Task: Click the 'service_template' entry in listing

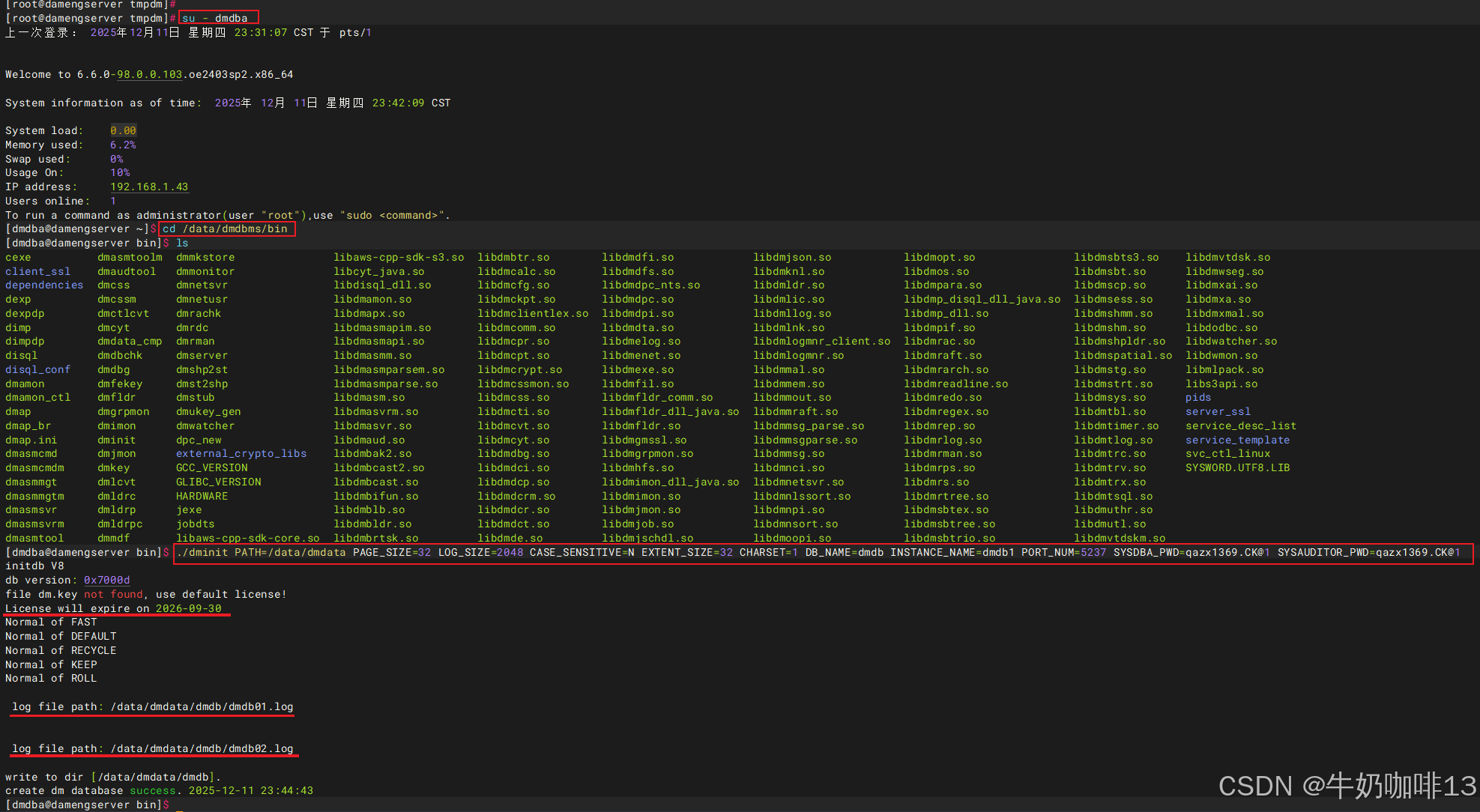Action: 1237,440
